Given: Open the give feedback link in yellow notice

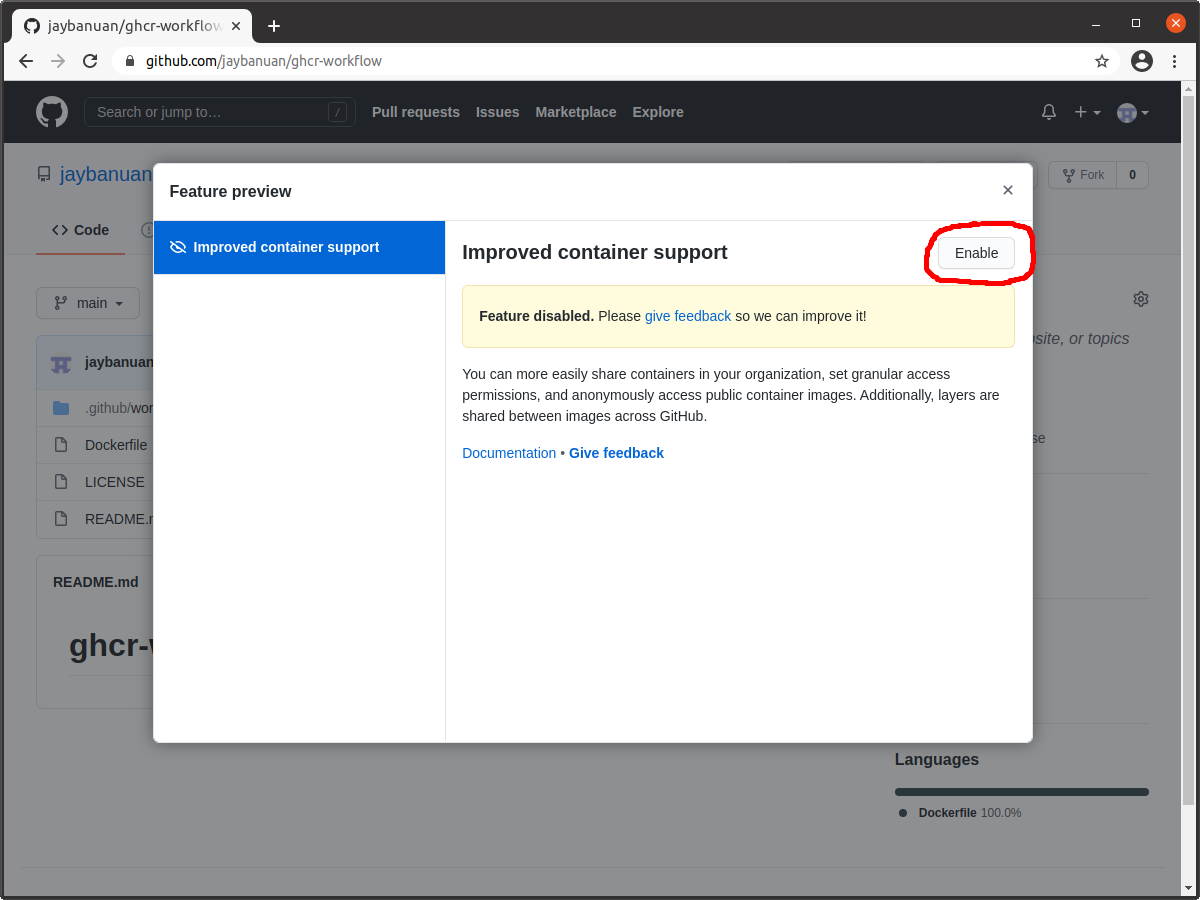Looking at the screenshot, I should (688, 316).
